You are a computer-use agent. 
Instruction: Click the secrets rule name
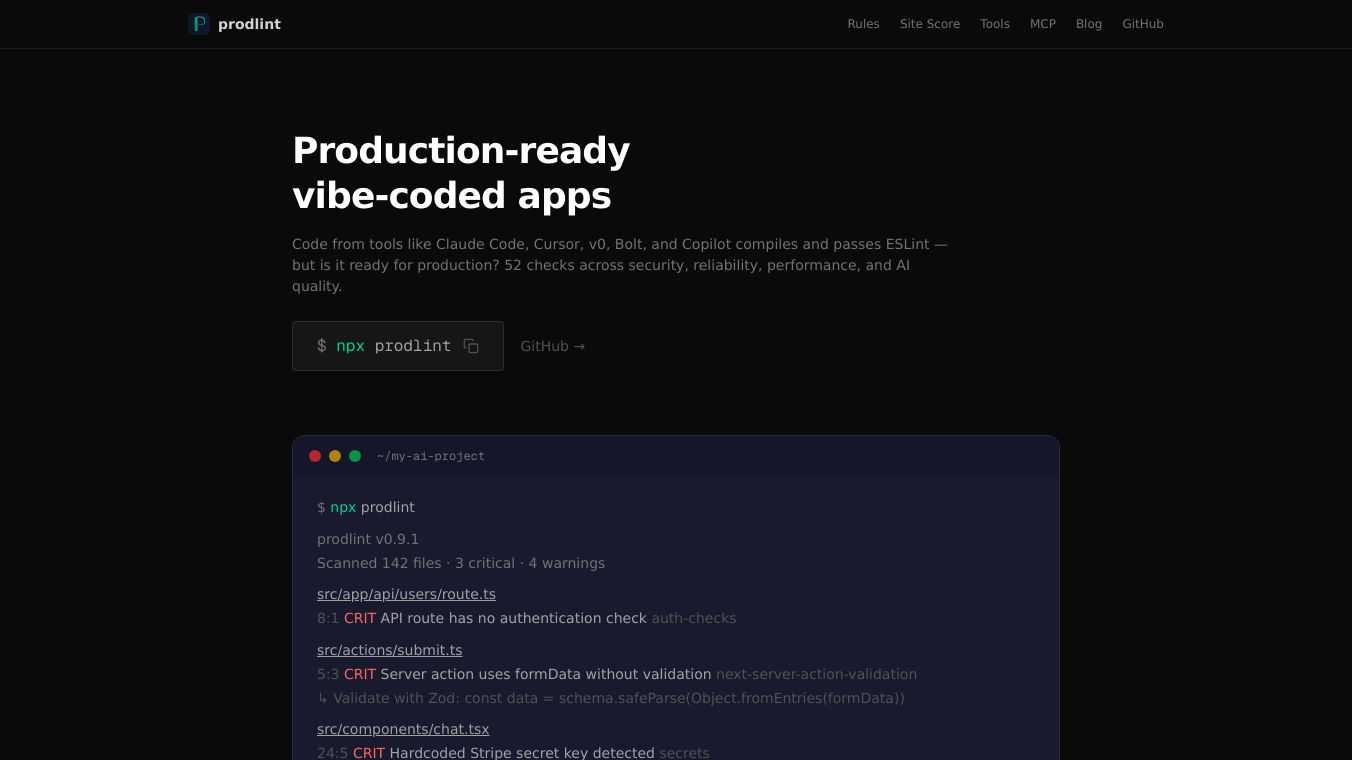(684, 753)
